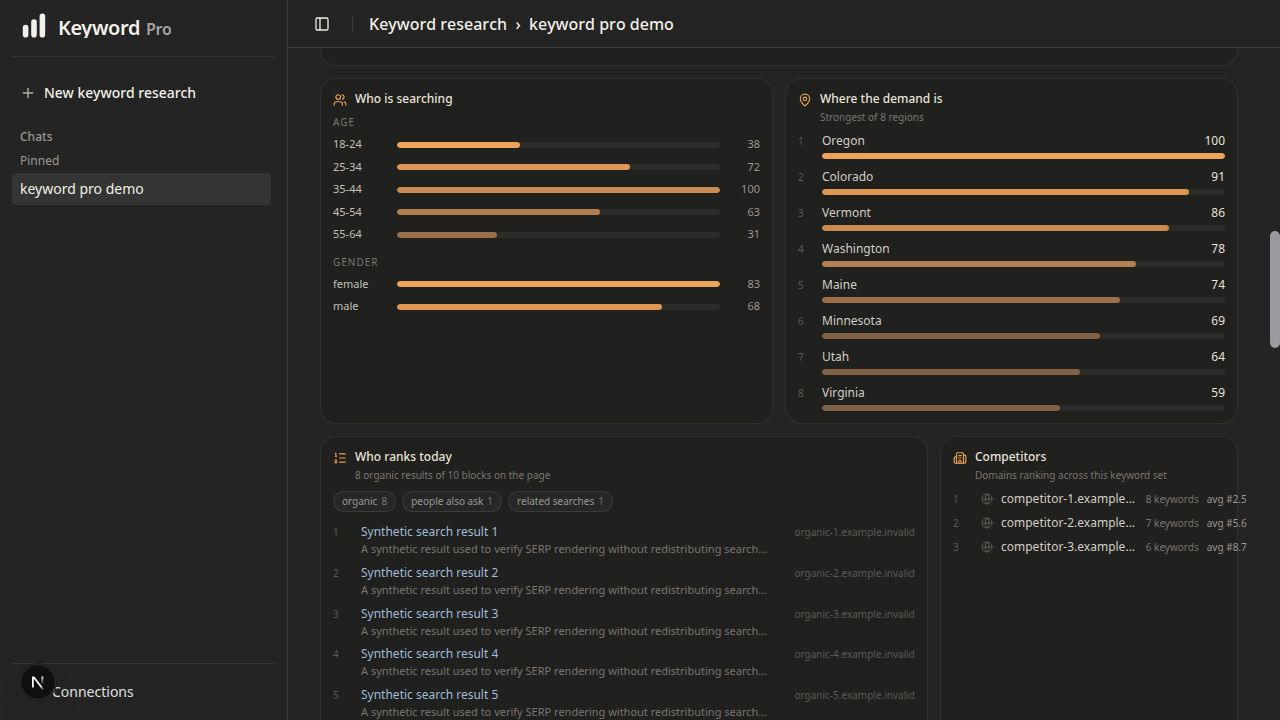Click globe icon beside competitor-3.example
The width and height of the screenshot is (1280, 720).
987,547
